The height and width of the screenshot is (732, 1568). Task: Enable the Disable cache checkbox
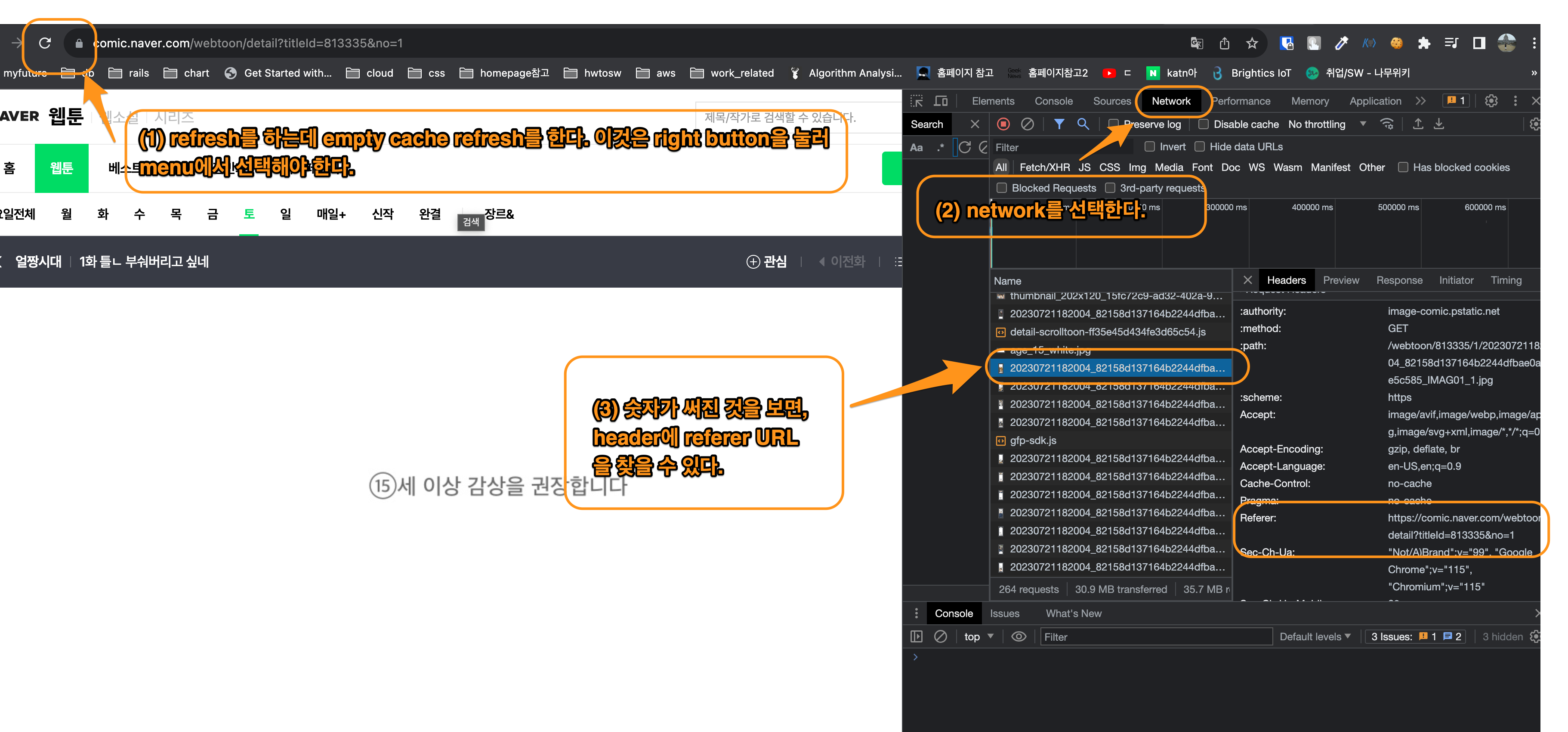point(1204,124)
